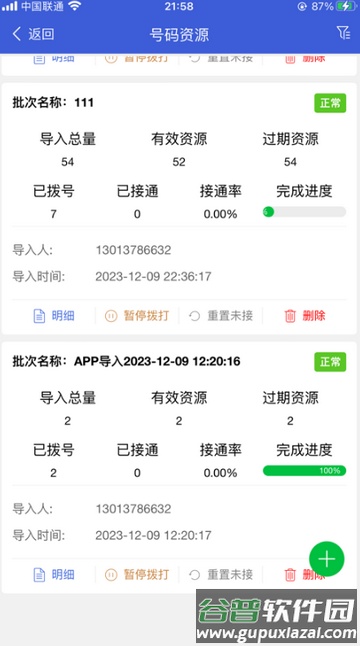Screen dimensions: 360x646
Task: Click the progress bar of batch 111
Action: [x=304, y=212]
